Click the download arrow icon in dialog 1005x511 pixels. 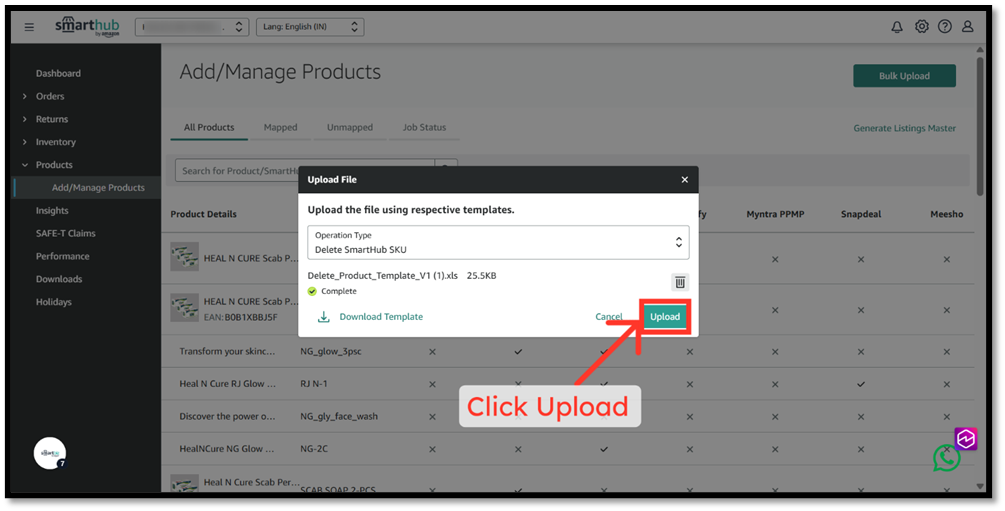point(324,317)
